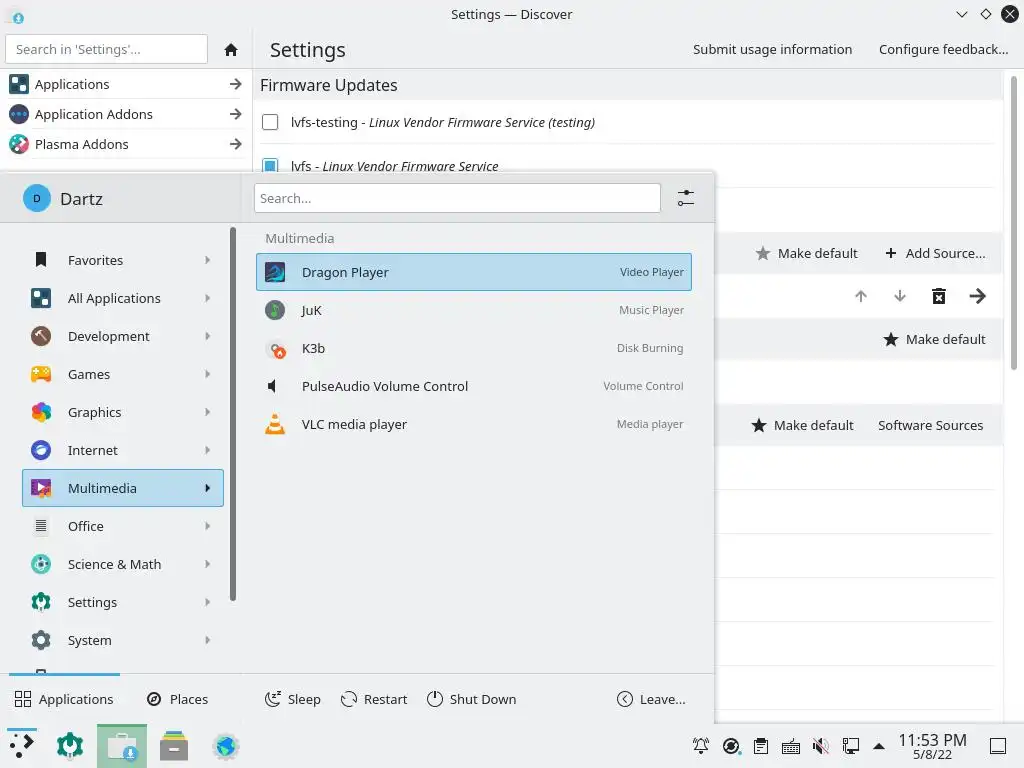Open file manager taskbar icon
The height and width of the screenshot is (768, 1024).
tap(174, 746)
